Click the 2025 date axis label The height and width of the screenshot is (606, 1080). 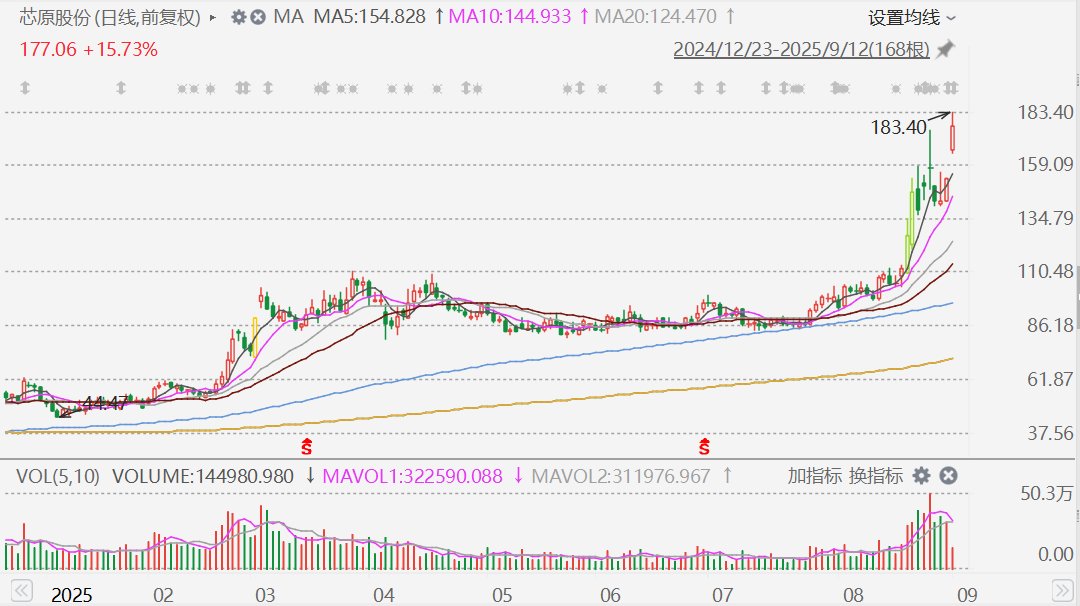pyautogui.click(x=72, y=595)
